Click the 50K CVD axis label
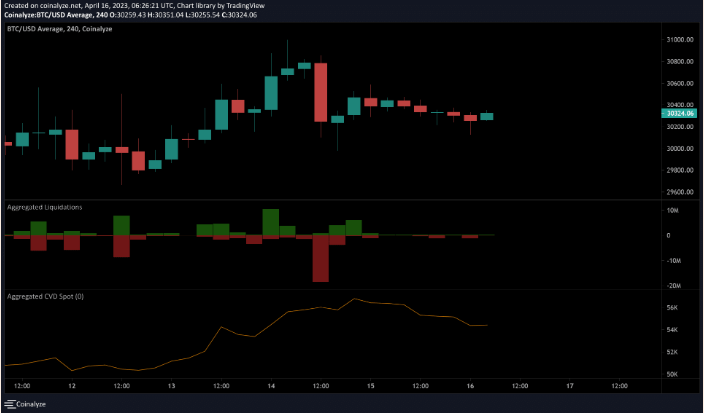The width and height of the screenshot is (704, 413). pyautogui.click(x=672, y=374)
